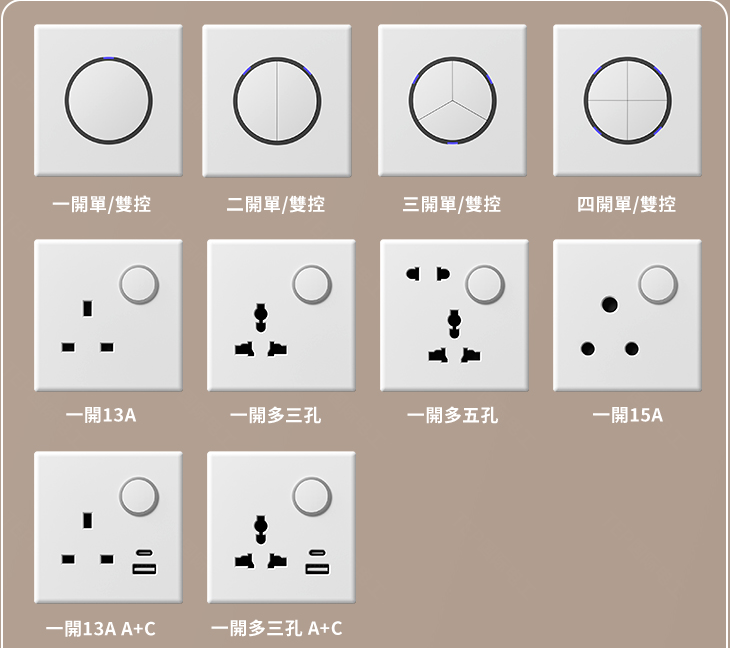Image resolution: width=730 pixels, height=653 pixels.
Task: Click USB-A port icon on 13A A+C panel
Action: coord(144,569)
